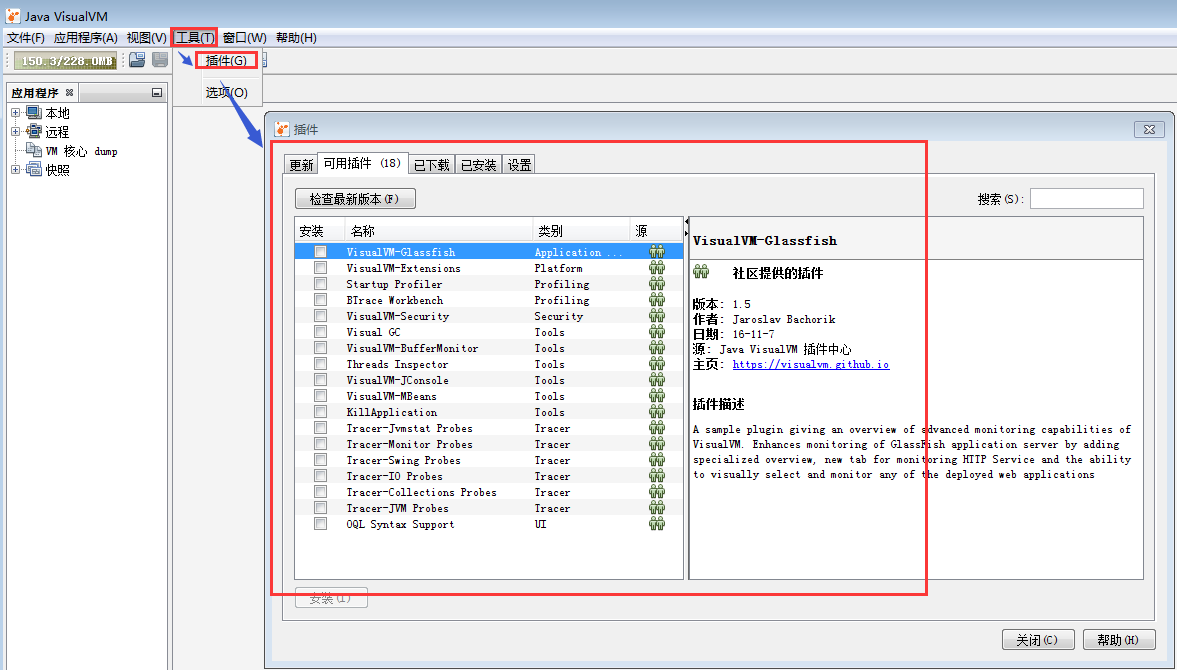This screenshot has height=670, width=1177.
Task: Choose 选项(O) from the Tools menu
Action: click(226, 92)
